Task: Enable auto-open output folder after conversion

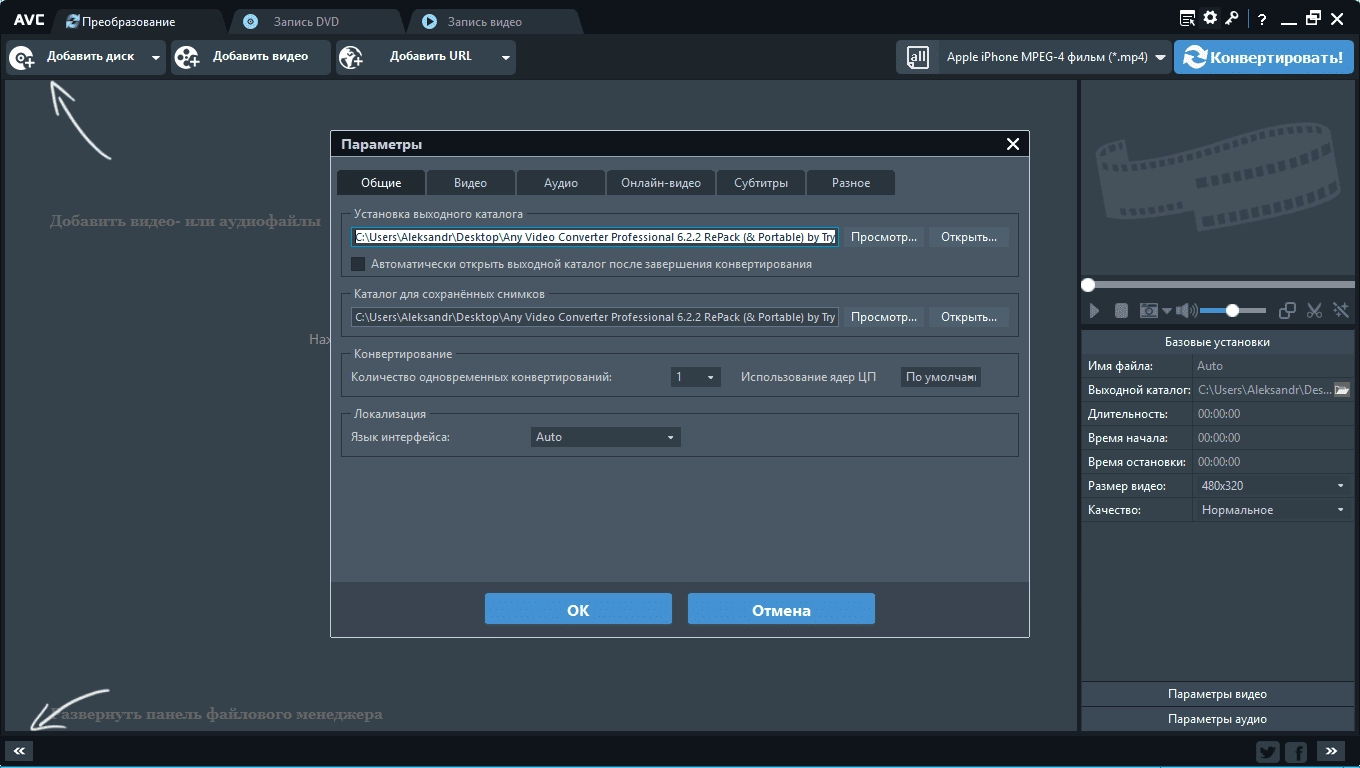Action: pyautogui.click(x=358, y=264)
